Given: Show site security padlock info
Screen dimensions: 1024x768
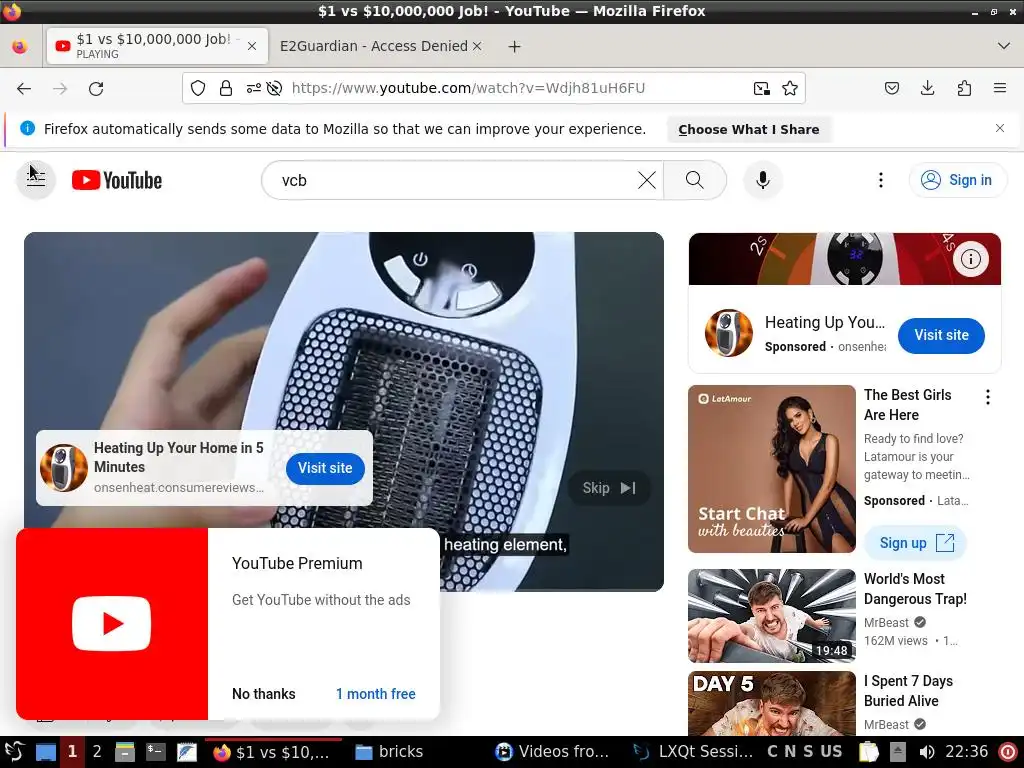Looking at the screenshot, I should pyautogui.click(x=226, y=88).
